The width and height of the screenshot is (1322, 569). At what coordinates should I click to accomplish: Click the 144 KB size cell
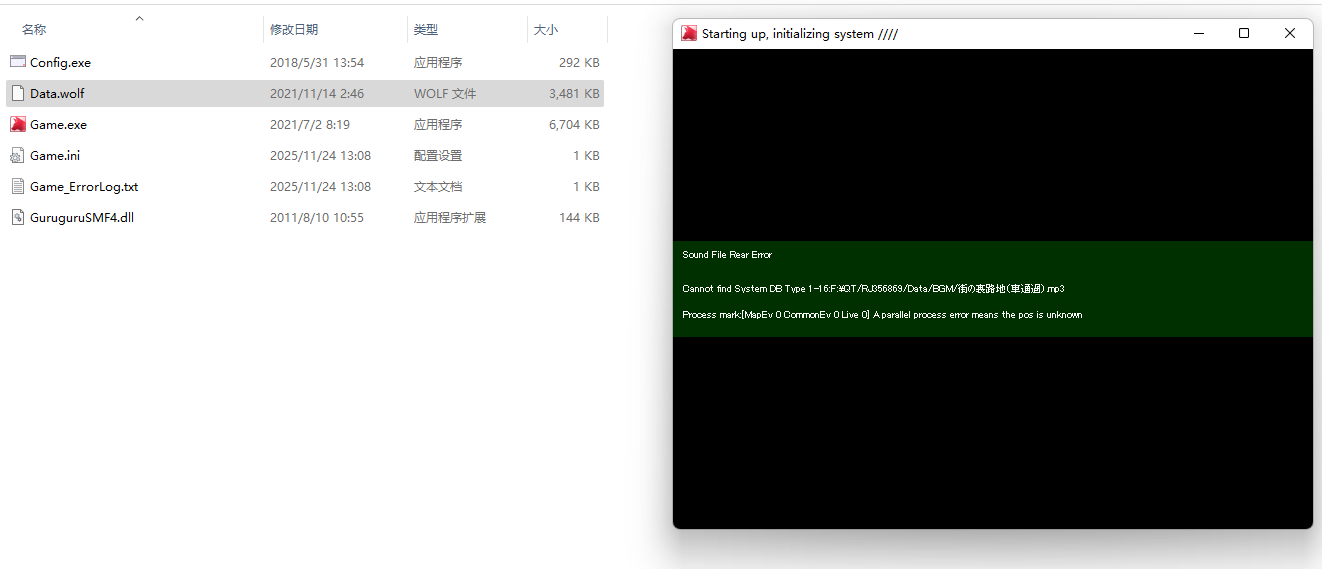579,217
